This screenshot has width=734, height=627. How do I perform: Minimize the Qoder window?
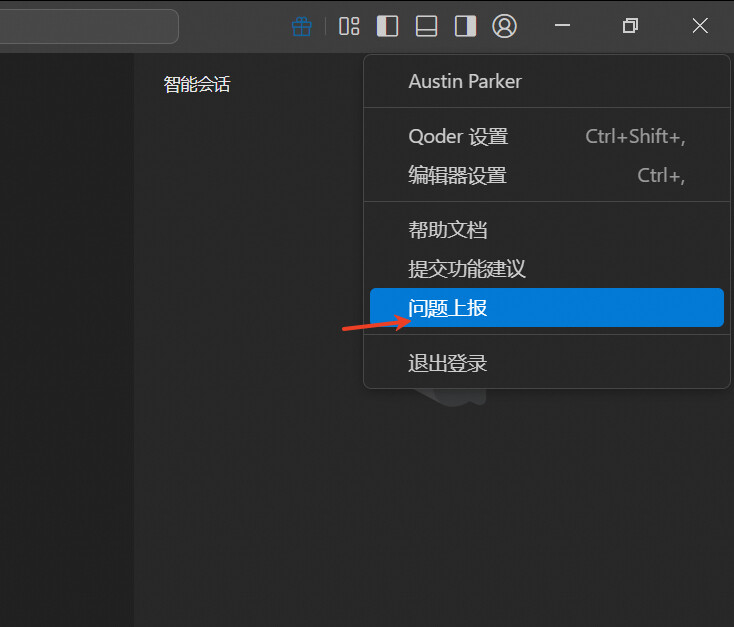coord(562,25)
